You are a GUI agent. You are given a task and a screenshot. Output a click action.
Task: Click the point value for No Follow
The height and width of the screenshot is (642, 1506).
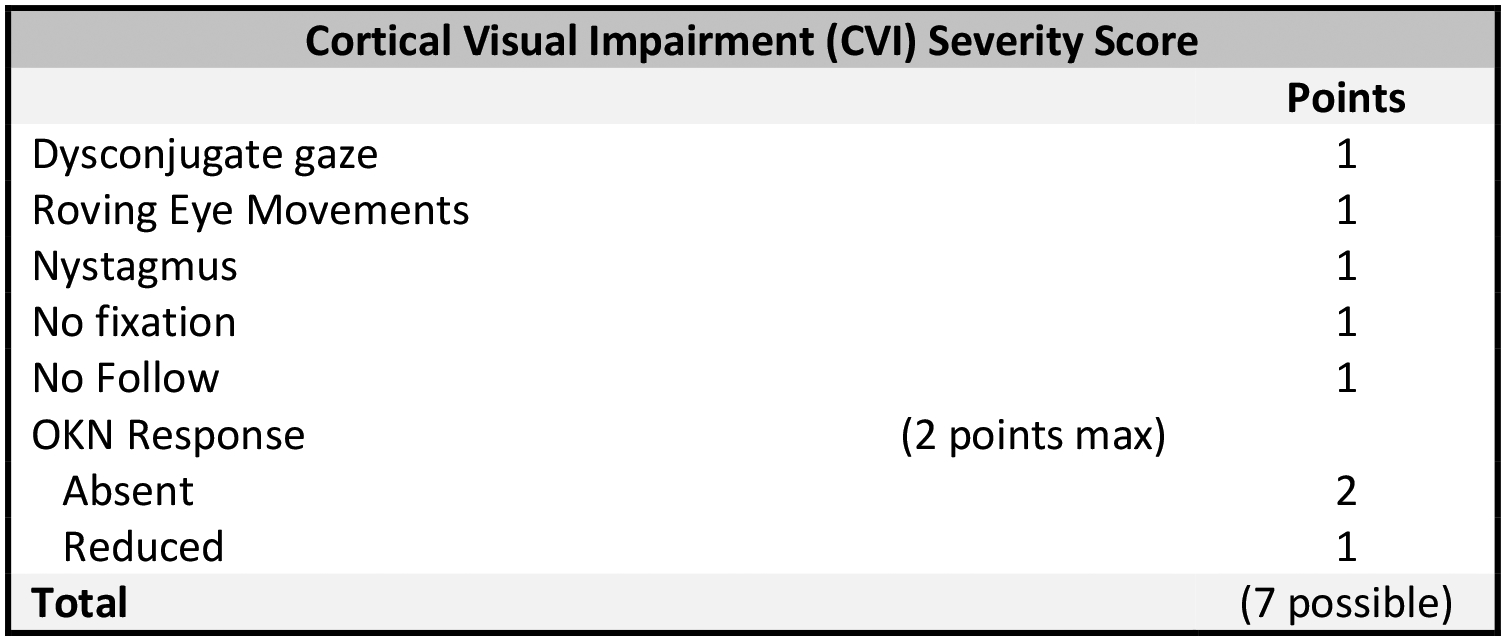click(1346, 379)
